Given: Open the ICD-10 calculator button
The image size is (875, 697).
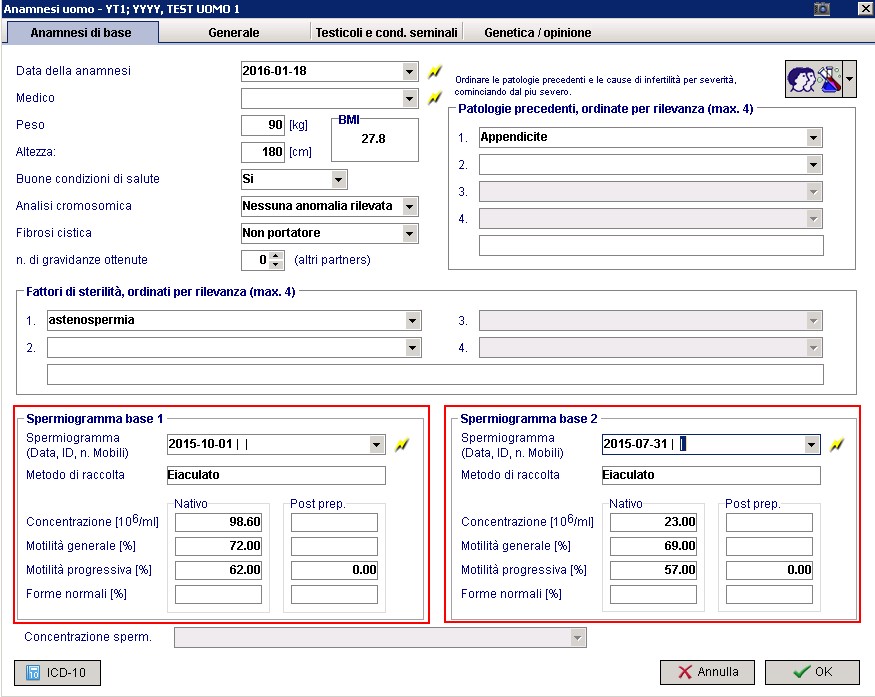Looking at the screenshot, I should 57,672.
